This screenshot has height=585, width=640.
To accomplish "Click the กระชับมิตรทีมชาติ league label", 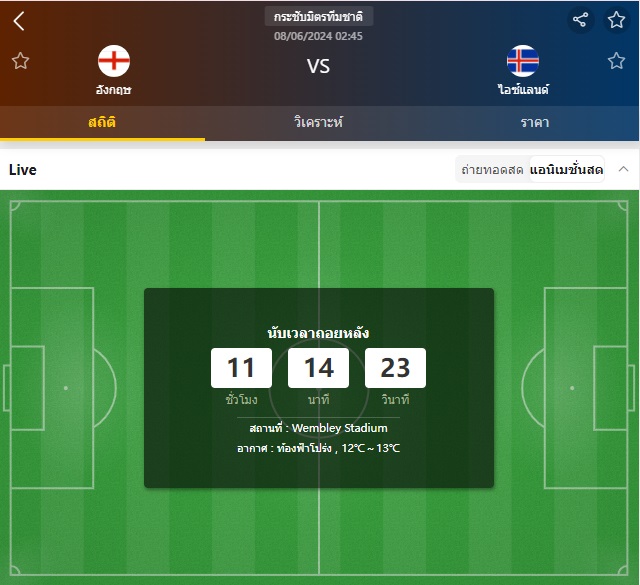I will [318, 17].
